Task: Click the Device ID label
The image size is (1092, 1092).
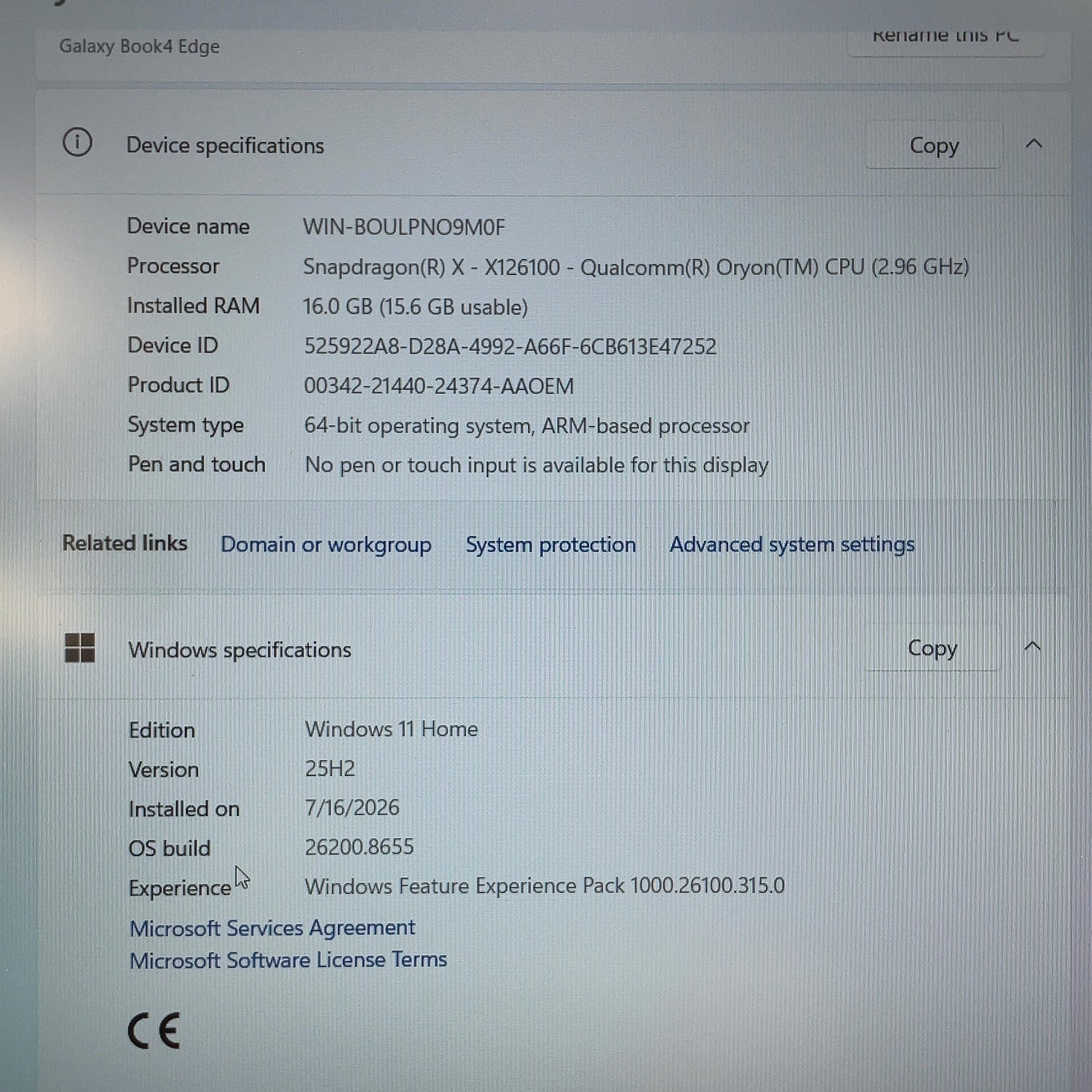Action: click(173, 346)
